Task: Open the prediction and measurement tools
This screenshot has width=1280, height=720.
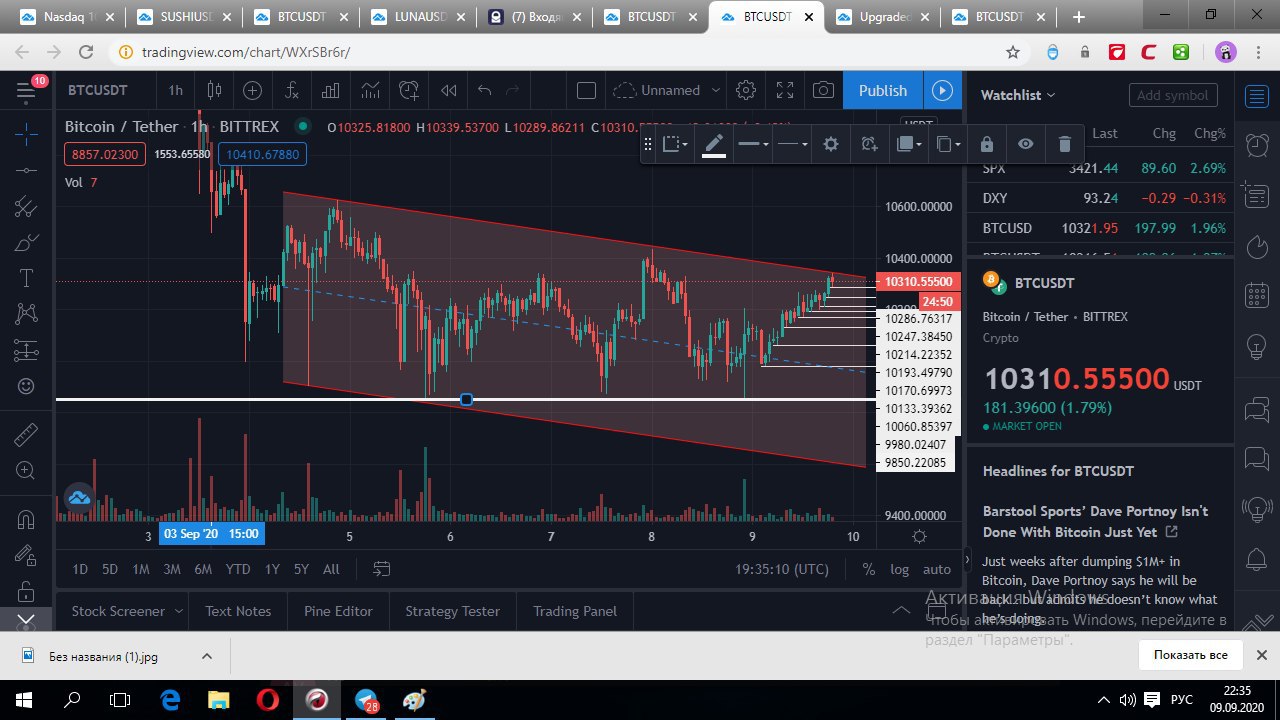Action: tap(26, 350)
